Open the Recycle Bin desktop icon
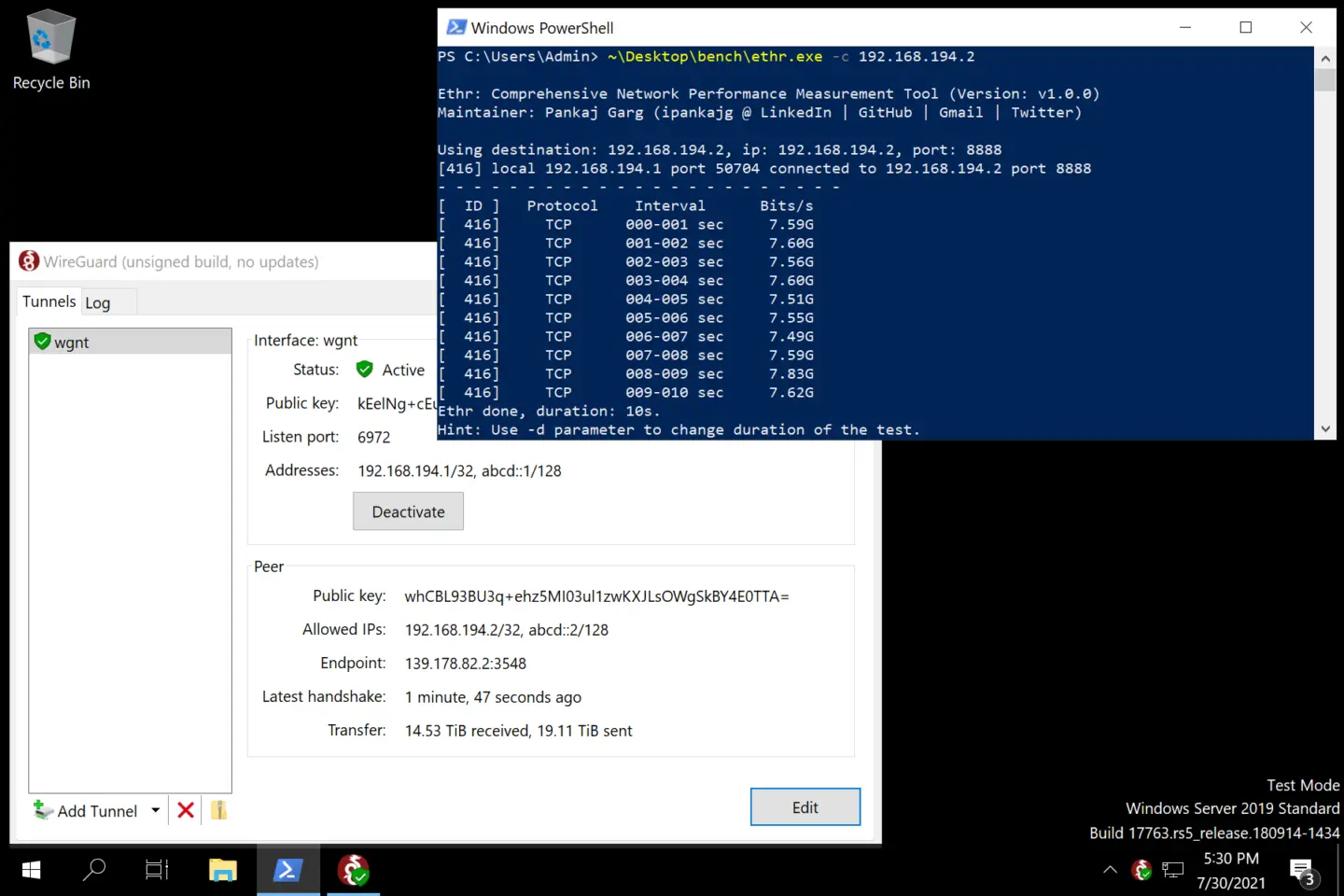The image size is (1344, 896). pos(50,50)
